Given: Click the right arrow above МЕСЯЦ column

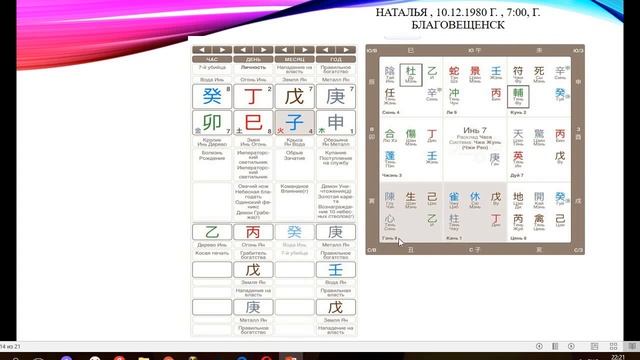Looking at the screenshot, I should [304, 50].
